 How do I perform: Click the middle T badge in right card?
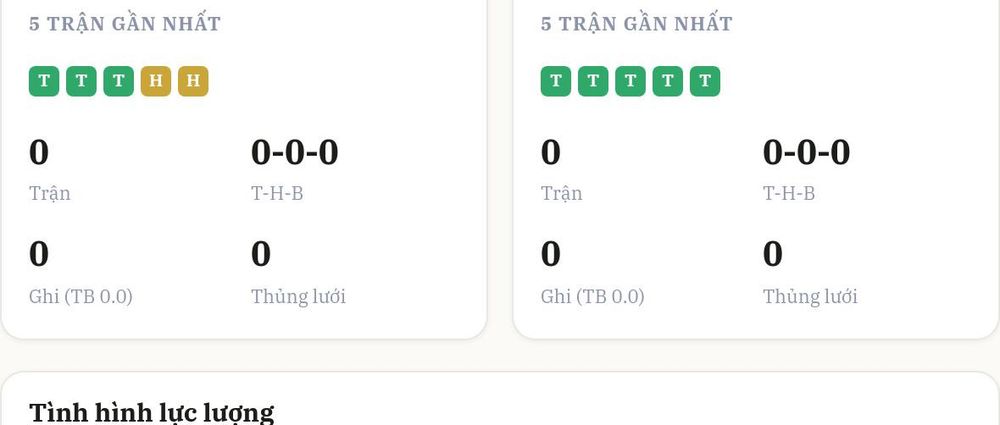[630, 81]
